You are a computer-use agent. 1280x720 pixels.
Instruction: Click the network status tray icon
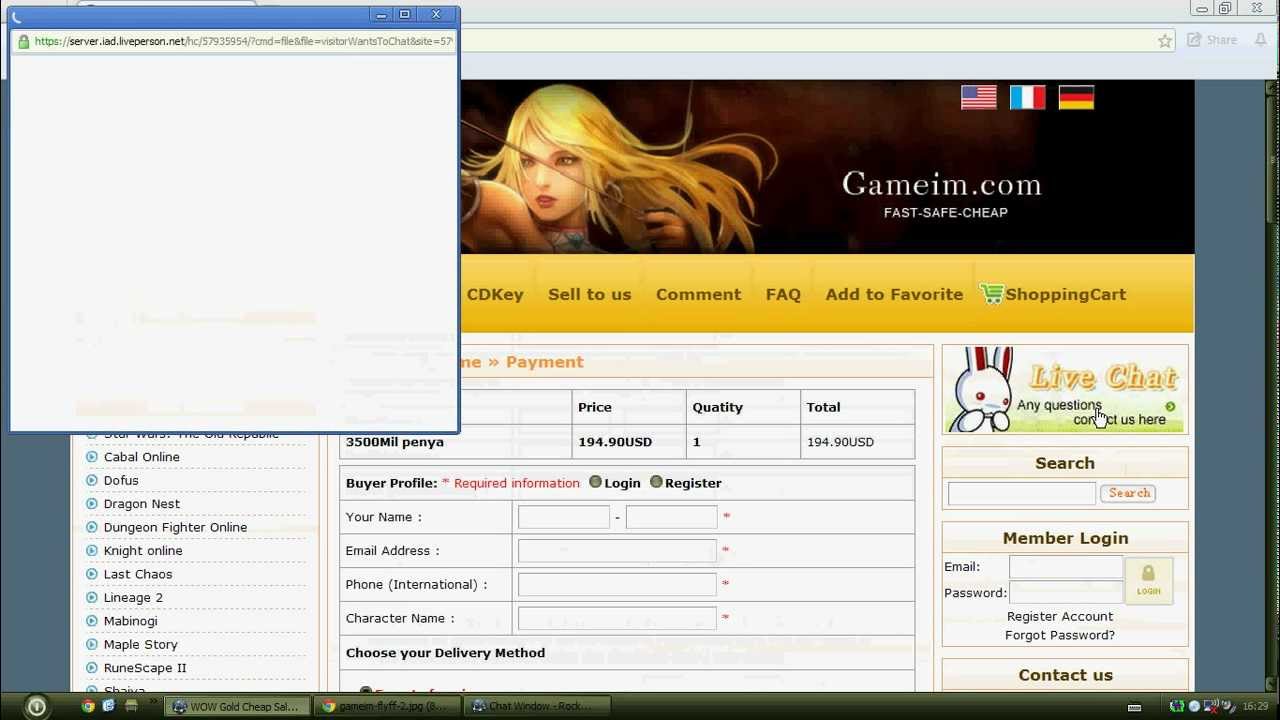(x=1209, y=706)
